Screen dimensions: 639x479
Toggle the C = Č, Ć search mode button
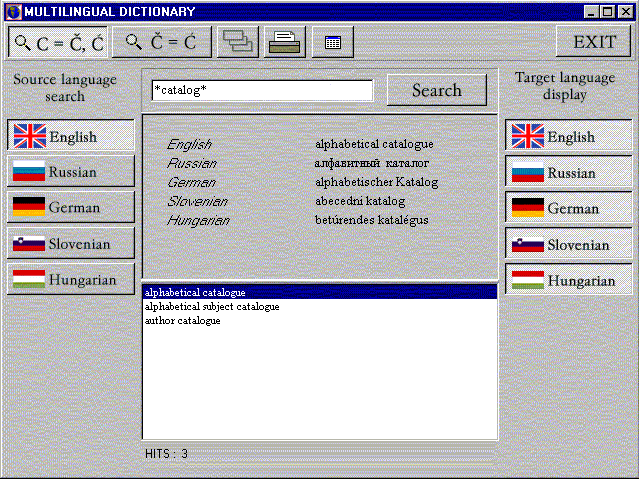click(58, 43)
